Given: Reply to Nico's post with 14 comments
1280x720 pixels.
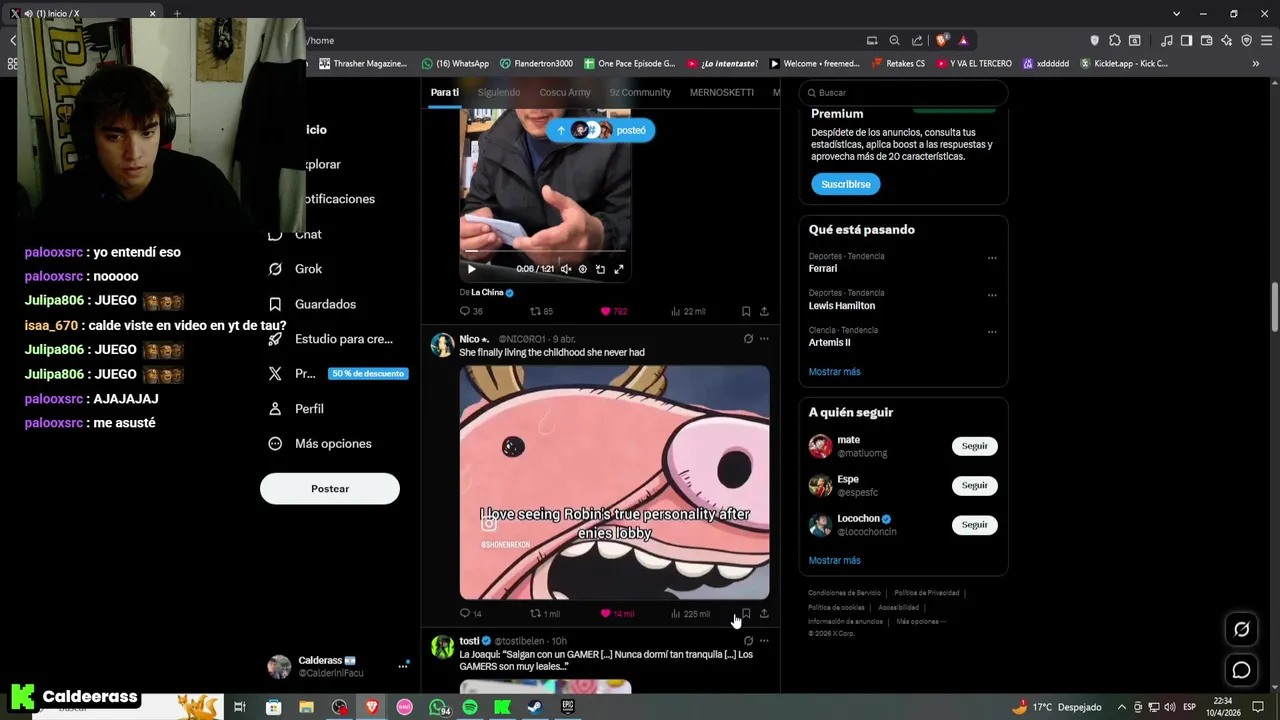Looking at the screenshot, I should (x=470, y=613).
